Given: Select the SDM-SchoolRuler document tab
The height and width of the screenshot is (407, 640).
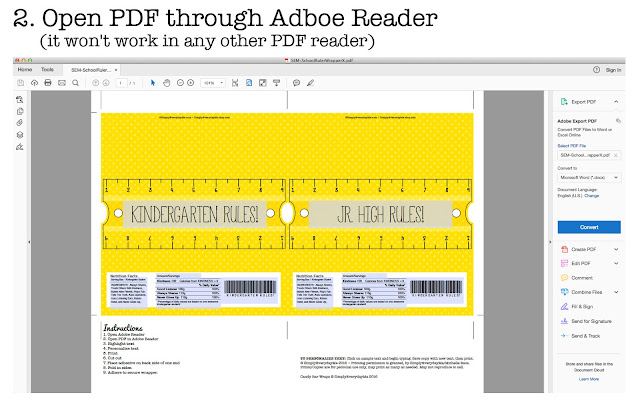Looking at the screenshot, I should [91, 70].
